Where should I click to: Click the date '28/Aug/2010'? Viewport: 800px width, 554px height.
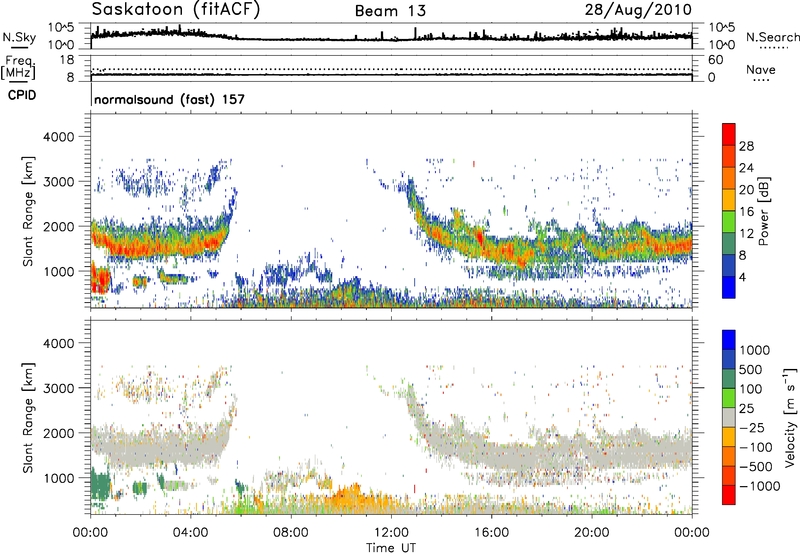[x=638, y=10]
